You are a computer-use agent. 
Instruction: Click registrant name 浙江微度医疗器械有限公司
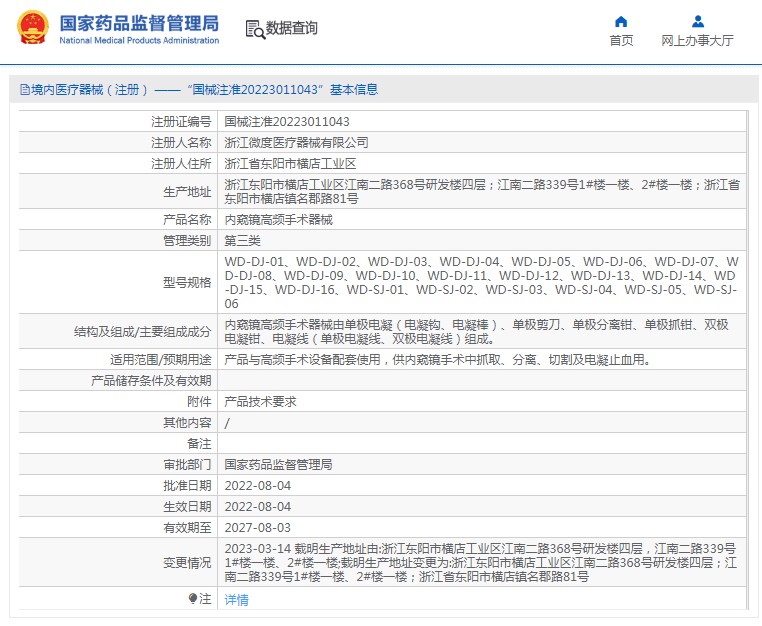[x=296, y=142]
